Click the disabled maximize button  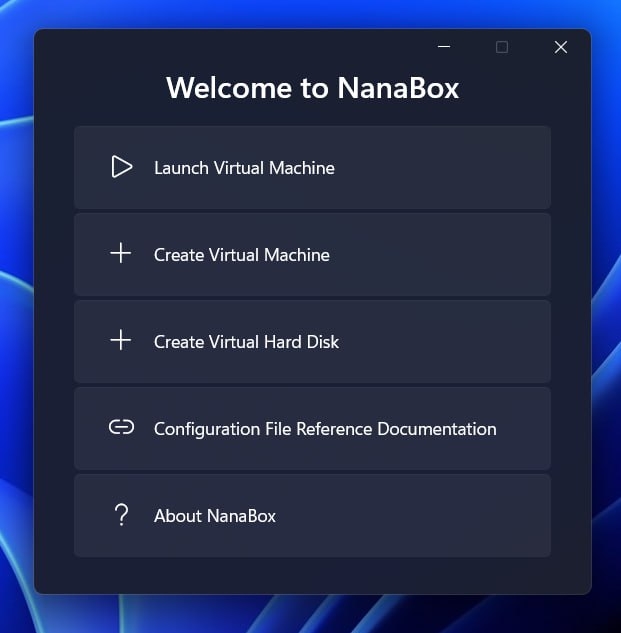tap(502, 47)
